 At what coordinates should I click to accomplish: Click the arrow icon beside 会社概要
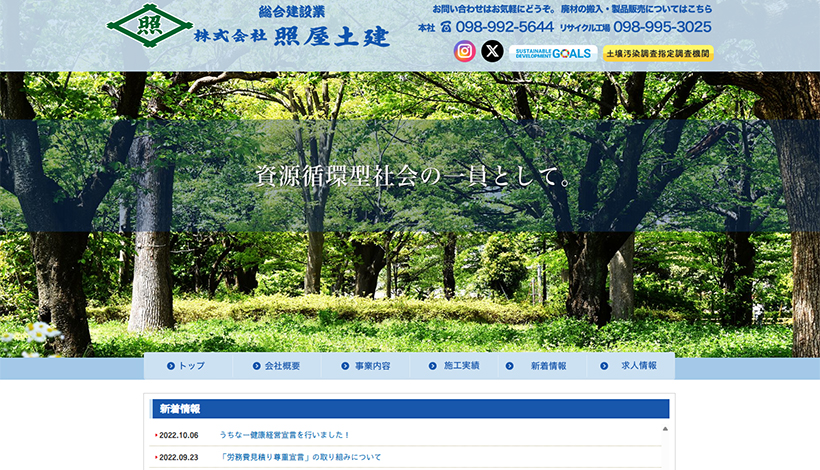point(257,366)
